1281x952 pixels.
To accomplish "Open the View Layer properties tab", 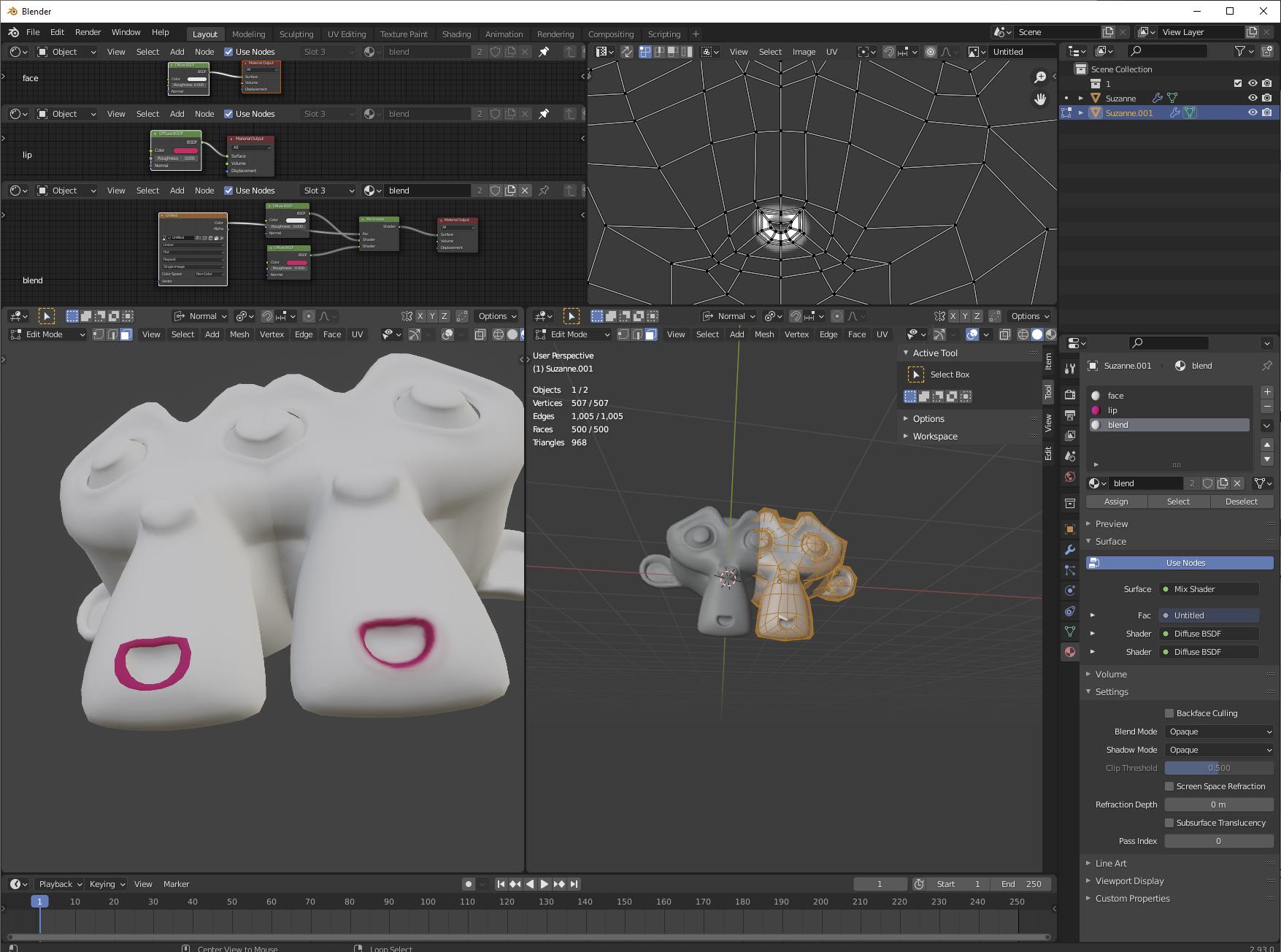I will tap(1069, 435).
